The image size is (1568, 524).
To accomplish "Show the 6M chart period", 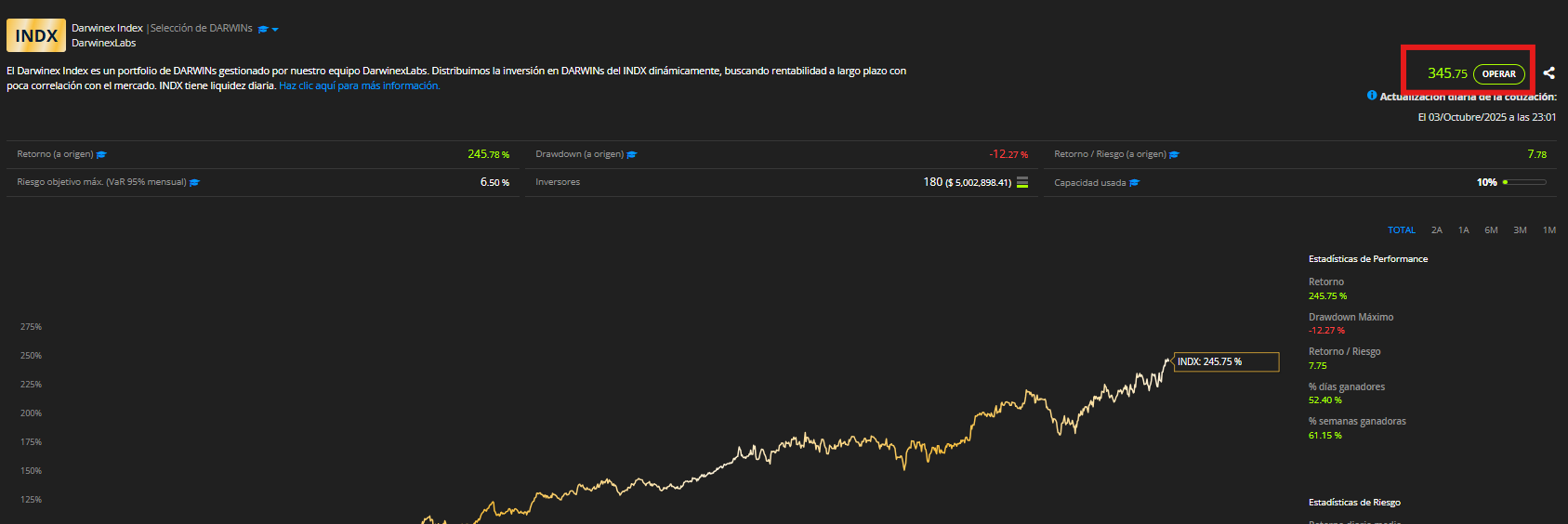I will click(x=1491, y=230).
